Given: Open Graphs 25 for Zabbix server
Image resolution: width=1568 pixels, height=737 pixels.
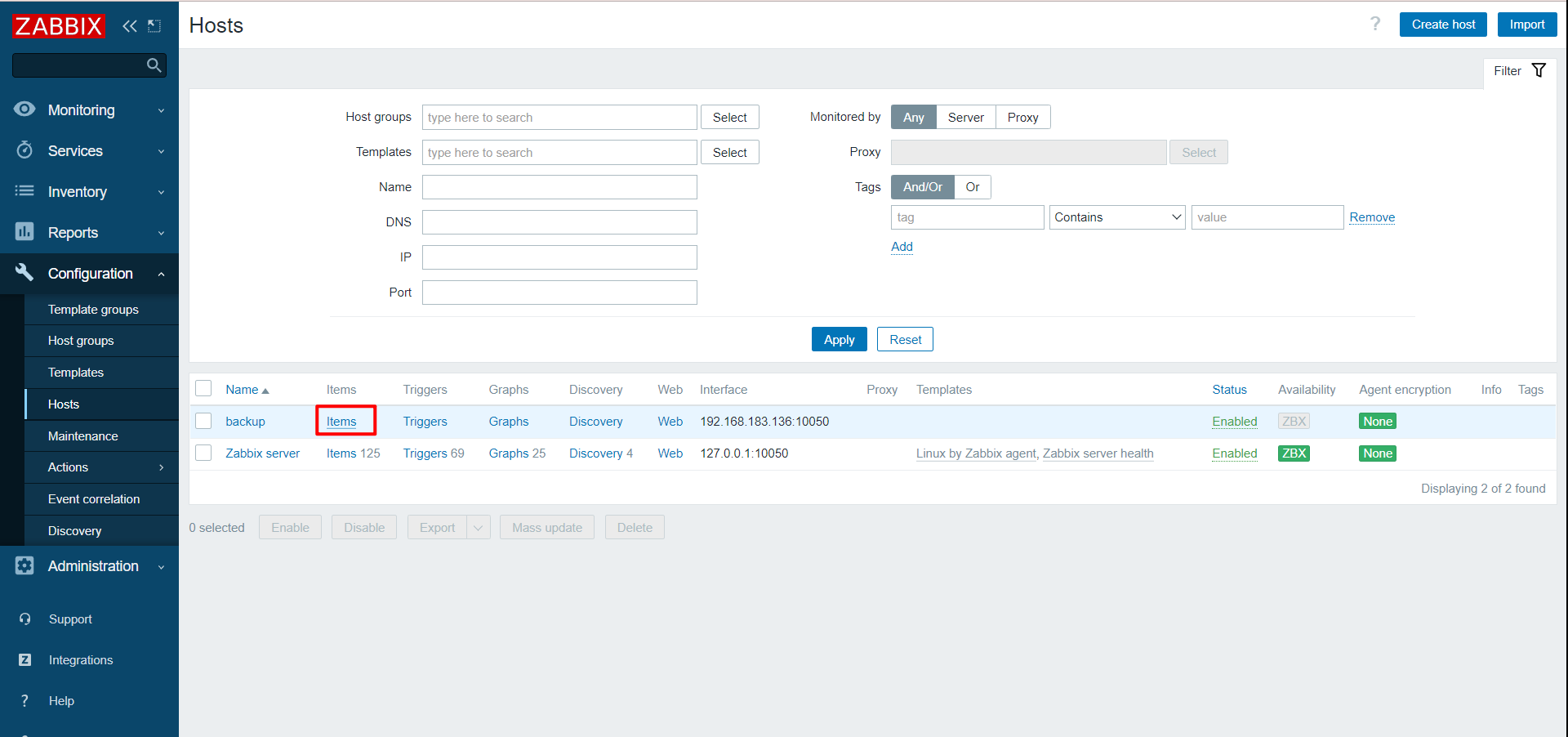Looking at the screenshot, I should [517, 453].
